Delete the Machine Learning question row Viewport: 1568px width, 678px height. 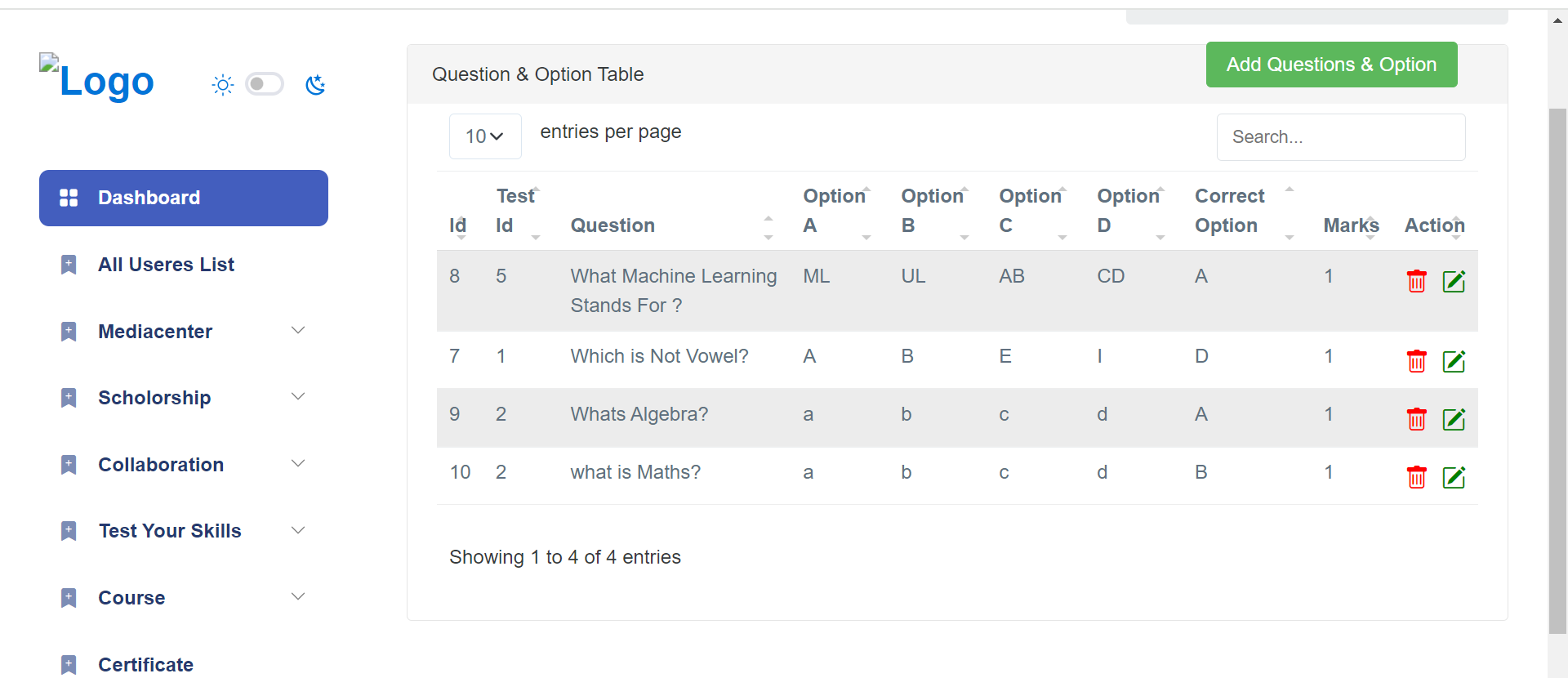pyautogui.click(x=1416, y=281)
